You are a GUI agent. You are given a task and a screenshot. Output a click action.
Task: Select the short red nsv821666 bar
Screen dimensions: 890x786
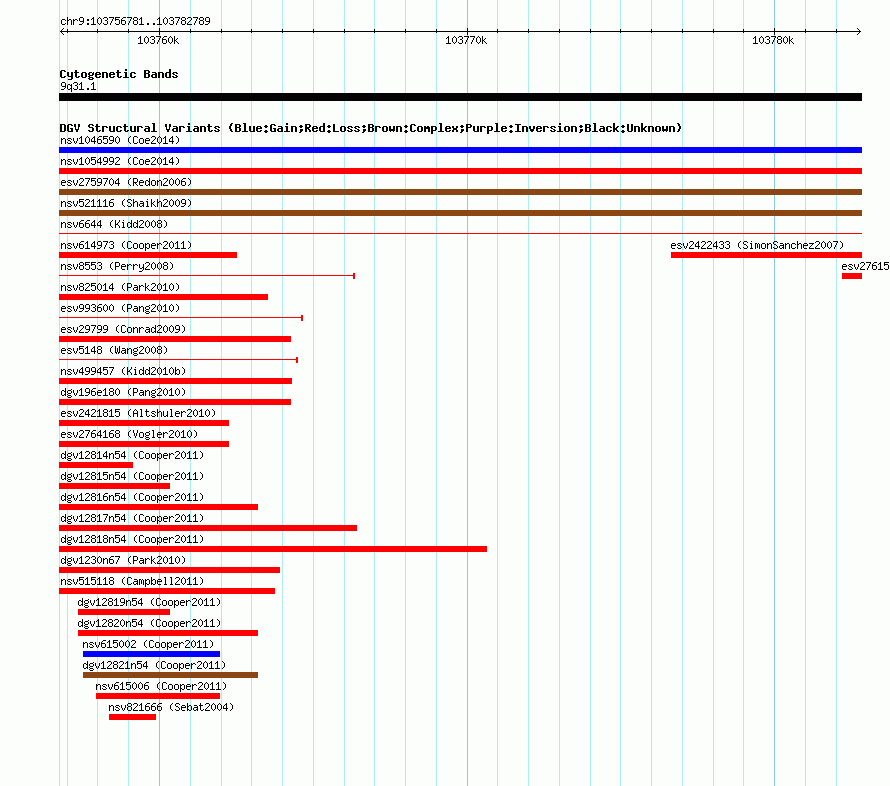coord(132,717)
